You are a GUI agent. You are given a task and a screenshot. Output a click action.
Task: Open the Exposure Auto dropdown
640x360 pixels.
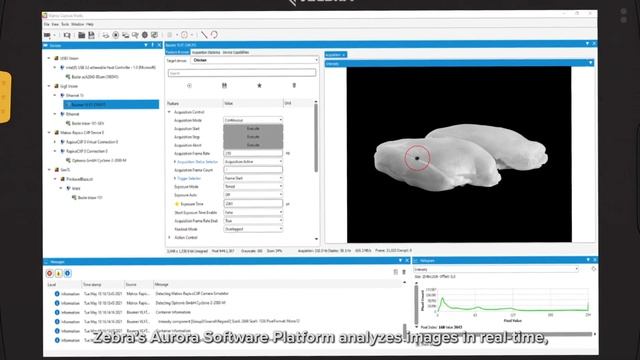tap(253, 195)
